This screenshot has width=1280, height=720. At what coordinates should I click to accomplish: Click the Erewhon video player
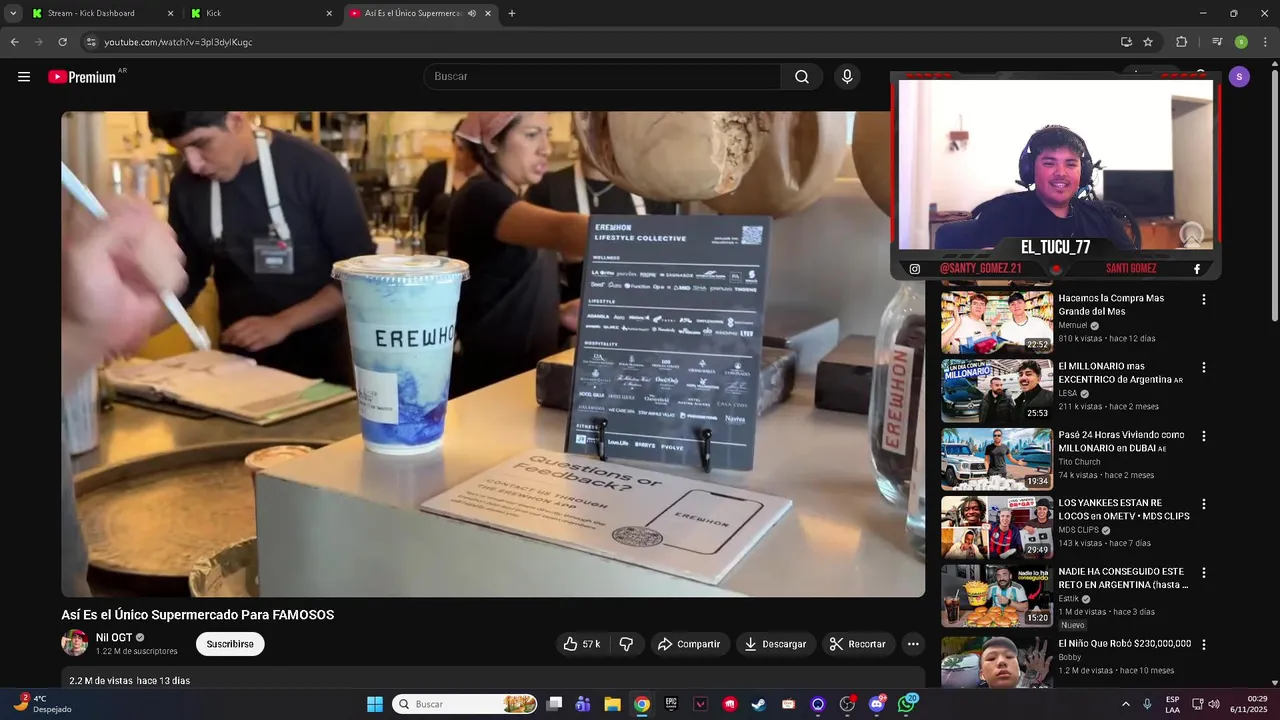click(493, 354)
